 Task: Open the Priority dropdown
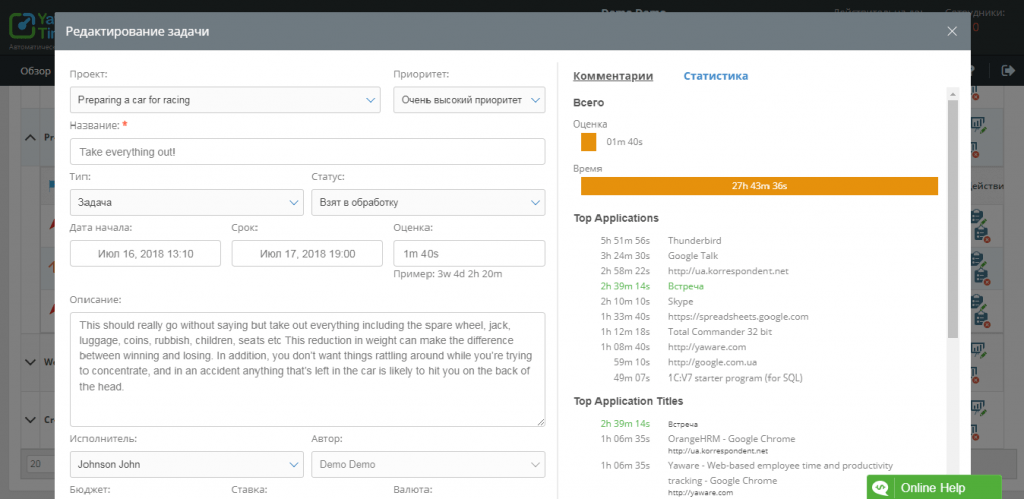point(468,100)
